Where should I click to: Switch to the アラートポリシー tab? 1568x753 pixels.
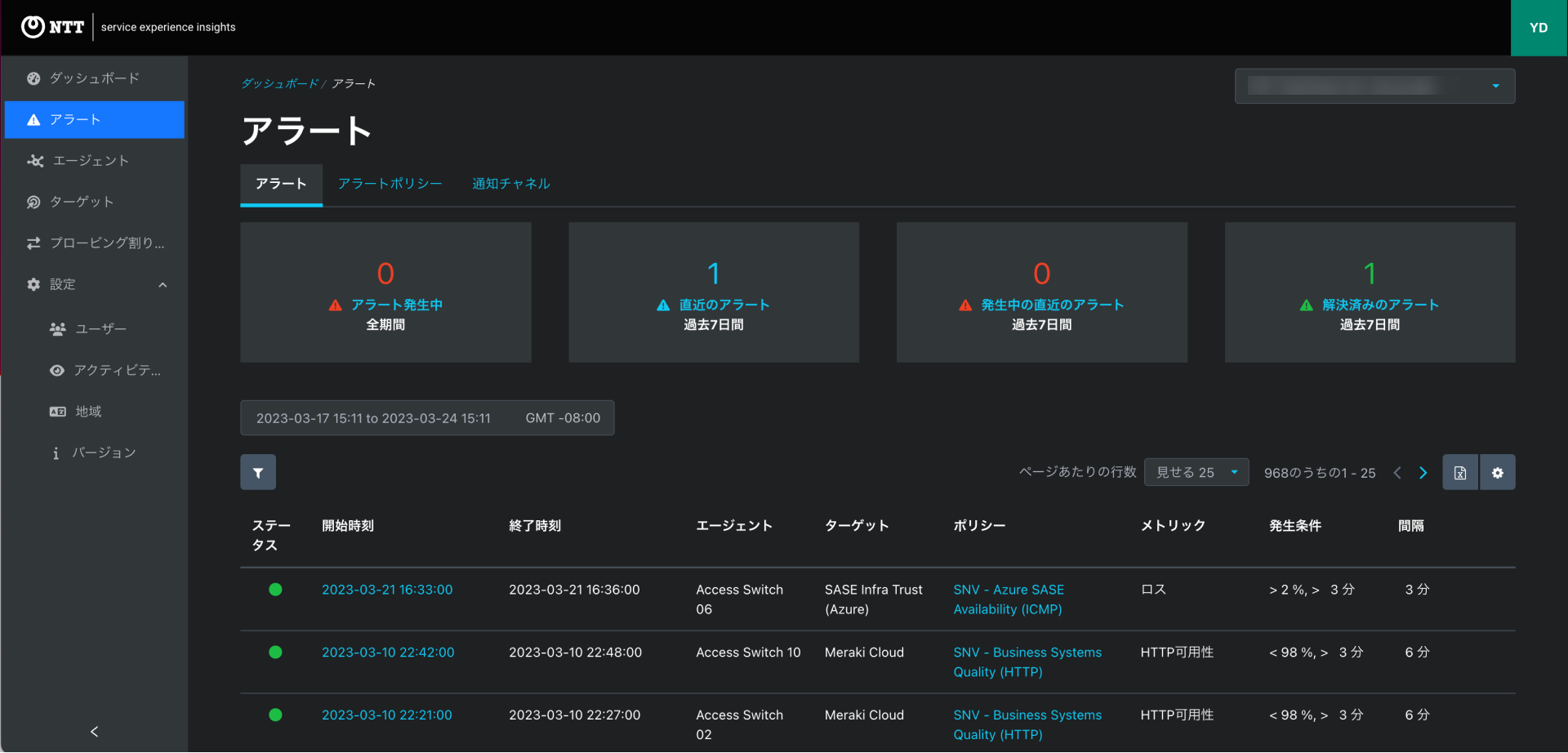(390, 184)
